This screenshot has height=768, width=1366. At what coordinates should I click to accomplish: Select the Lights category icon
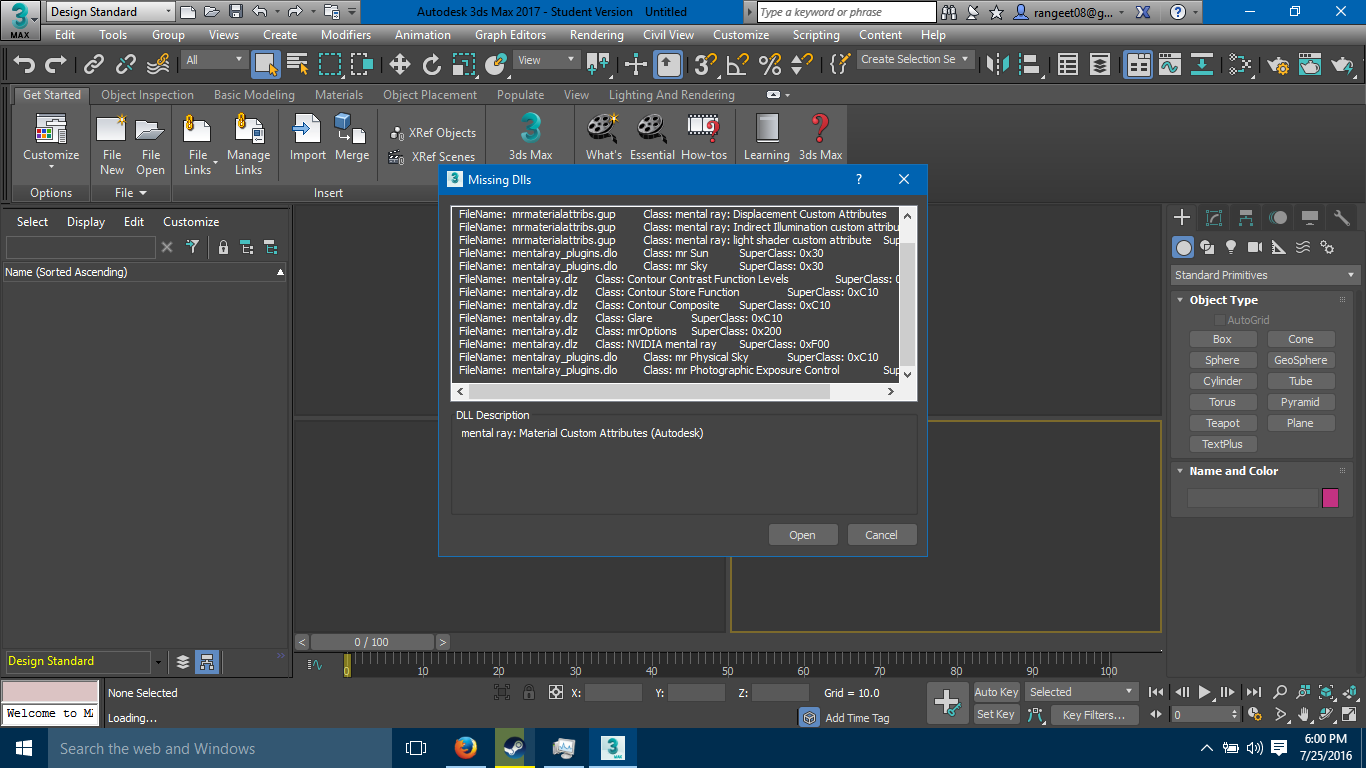pos(1231,247)
